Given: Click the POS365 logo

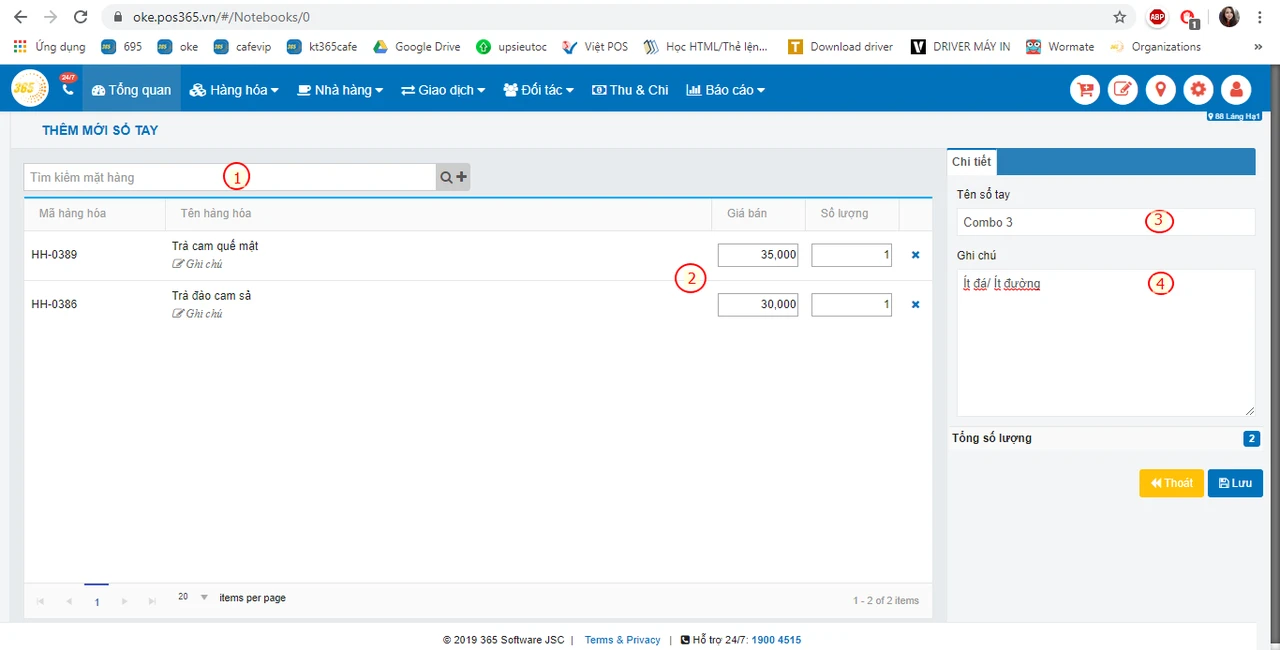Looking at the screenshot, I should (x=30, y=89).
